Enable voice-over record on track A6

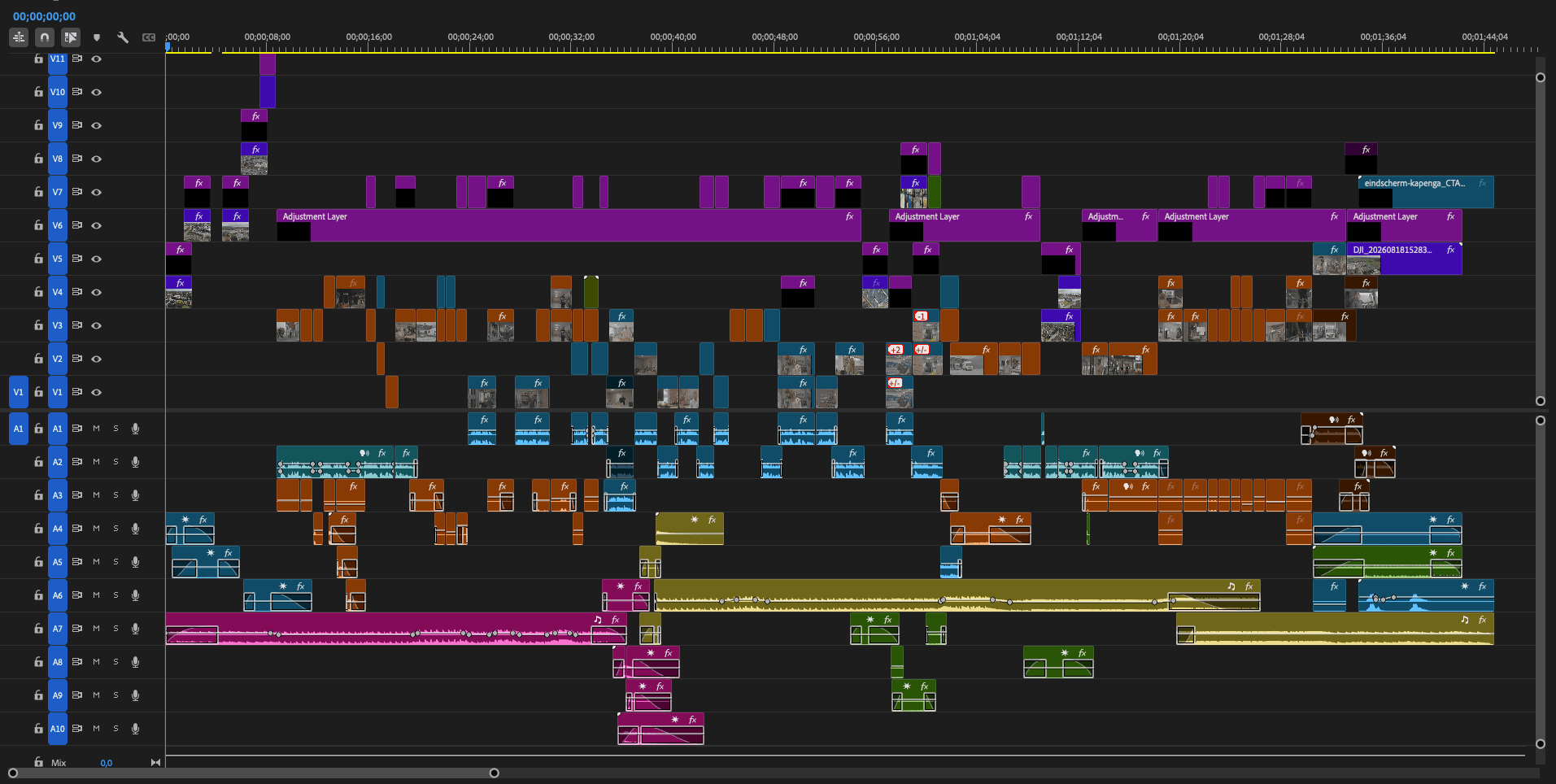click(136, 595)
